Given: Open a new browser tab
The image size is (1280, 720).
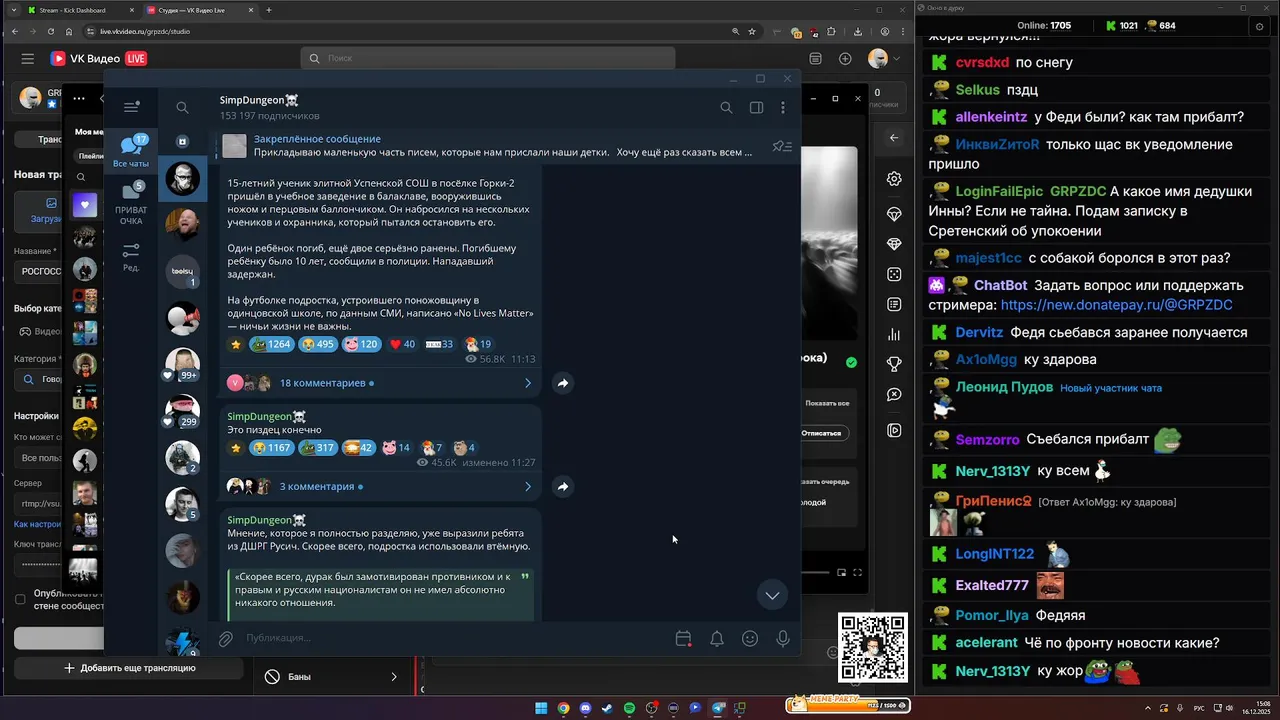Looking at the screenshot, I should coord(268,10).
